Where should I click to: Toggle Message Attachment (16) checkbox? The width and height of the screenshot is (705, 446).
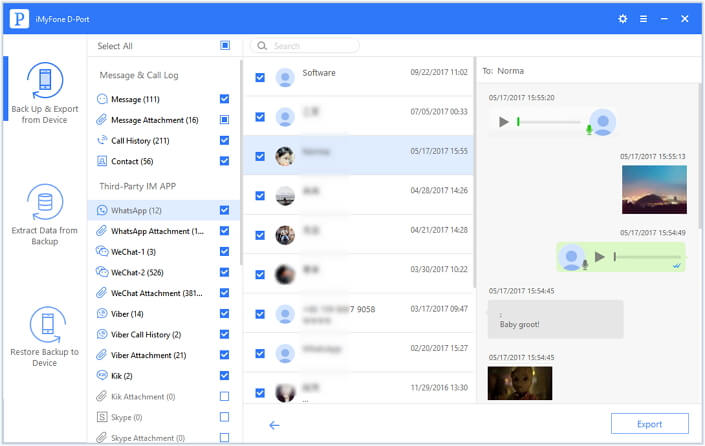point(224,120)
